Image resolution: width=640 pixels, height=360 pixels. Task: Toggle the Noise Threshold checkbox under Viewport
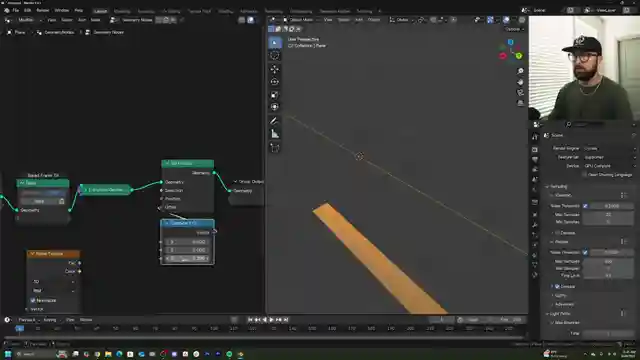(x=585, y=206)
